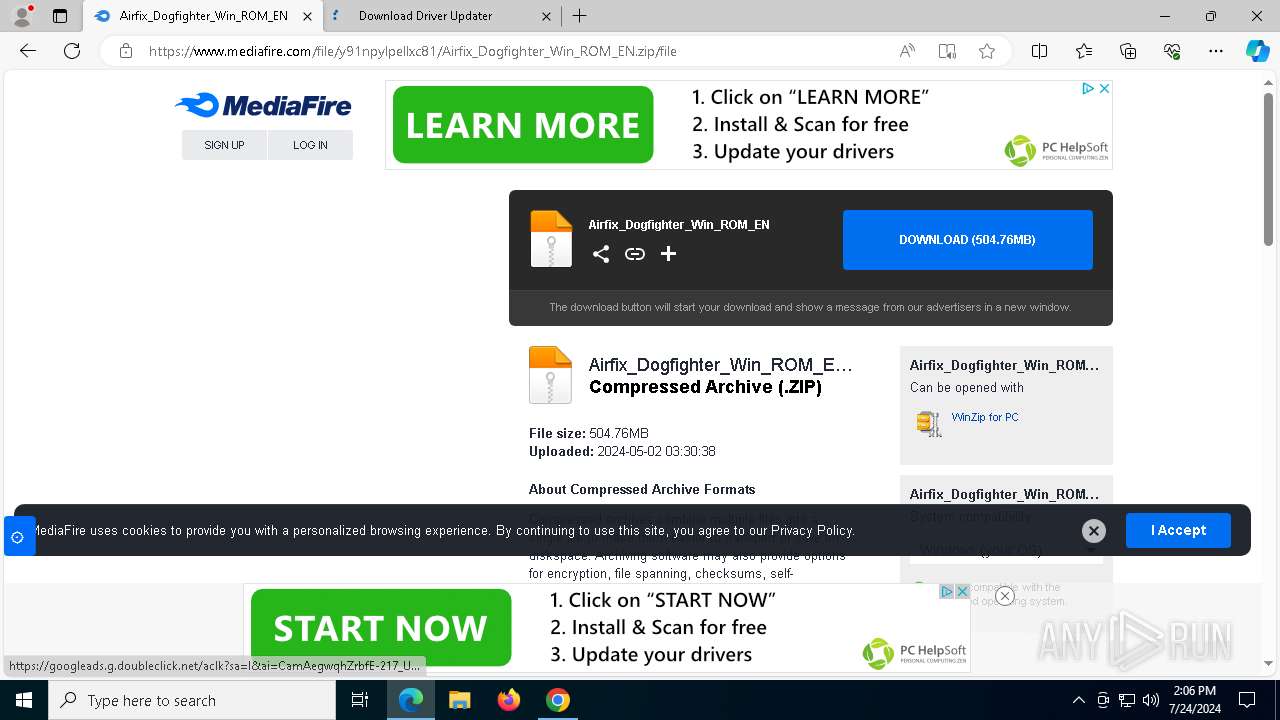1280x720 pixels.
Task: Click the blue cookie settings icon at the left edge
Action: coord(18,537)
